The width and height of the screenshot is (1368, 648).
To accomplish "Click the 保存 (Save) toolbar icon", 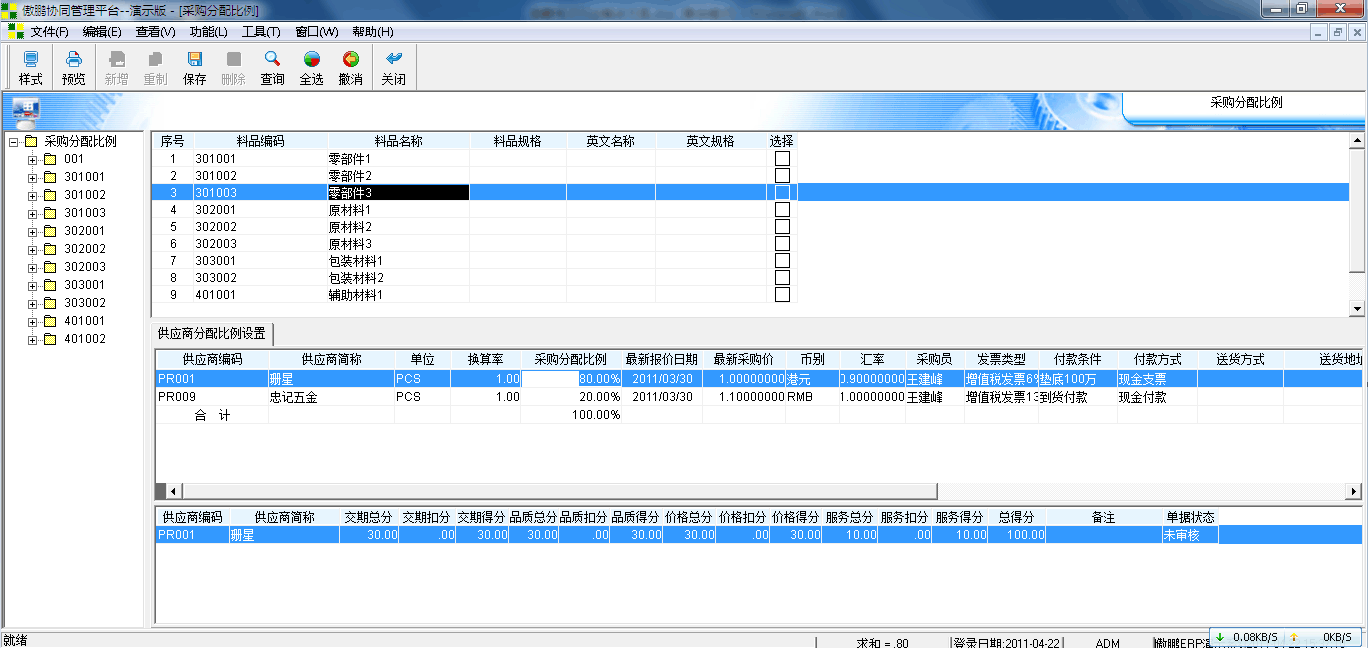I will coord(195,67).
